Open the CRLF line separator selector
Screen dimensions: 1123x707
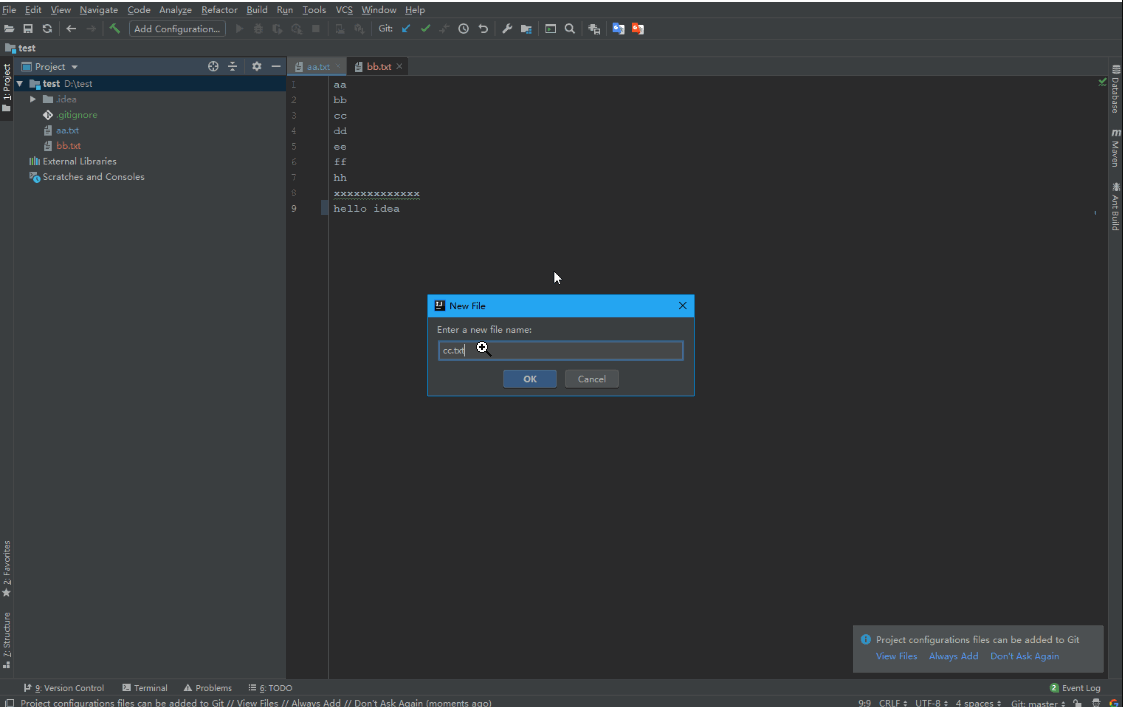(892, 703)
